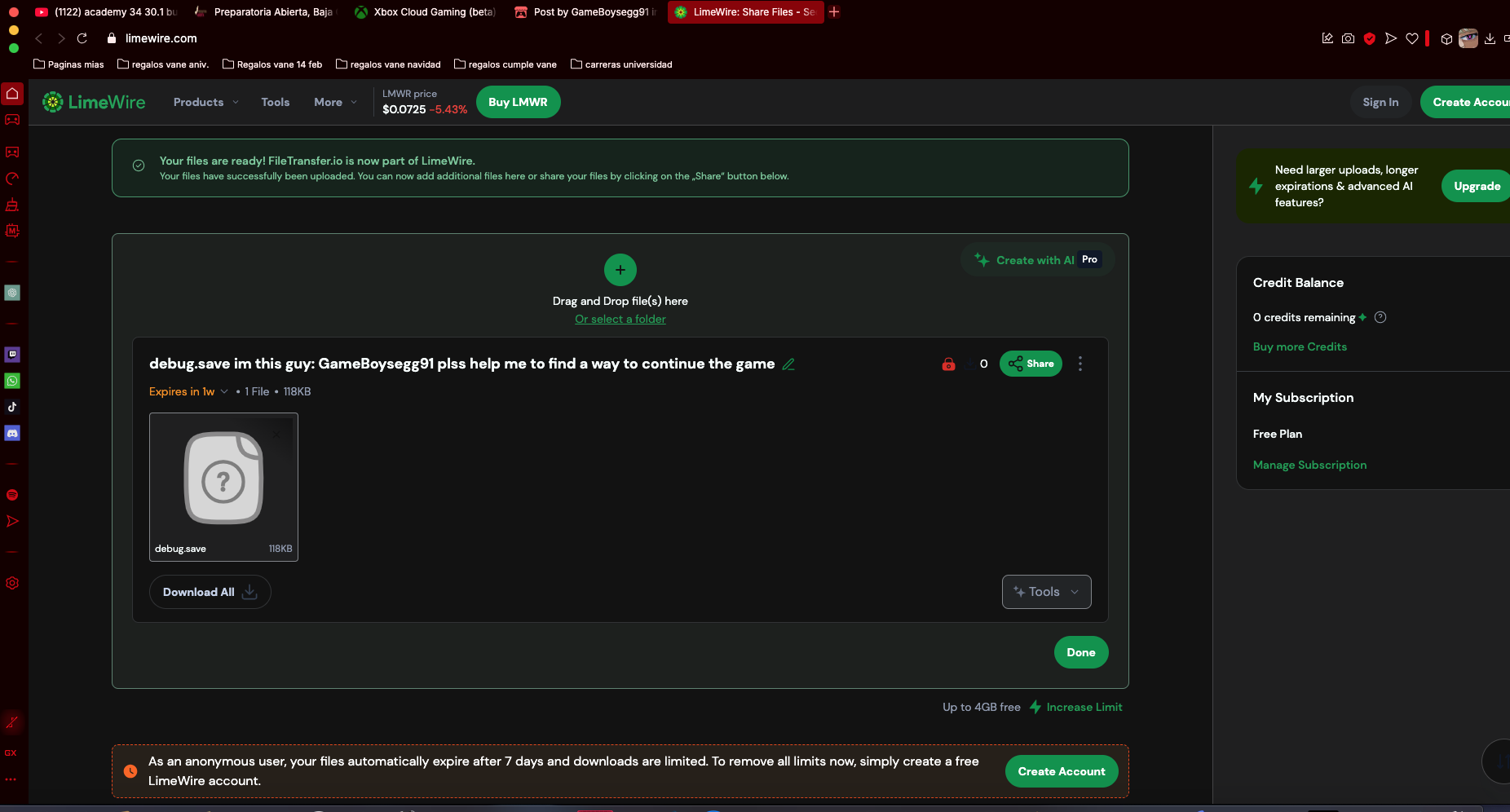Click the 'Or select a folder' link

click(x=620, y=319)
